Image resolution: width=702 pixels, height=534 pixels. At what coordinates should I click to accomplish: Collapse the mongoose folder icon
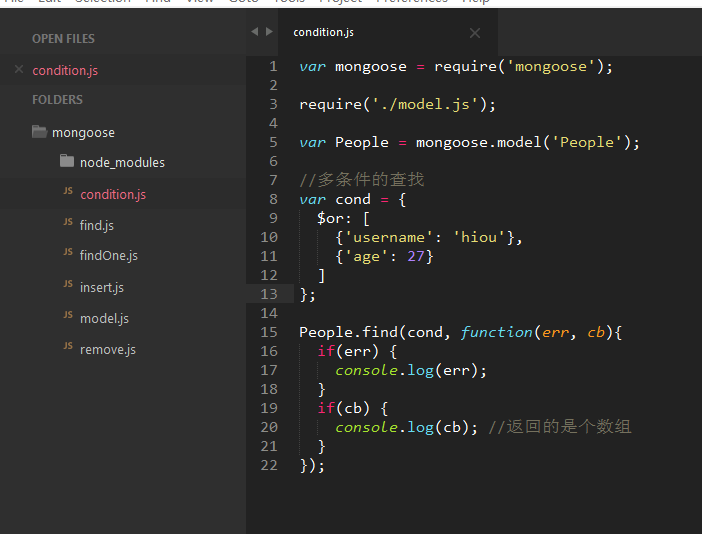coord(39,132)
